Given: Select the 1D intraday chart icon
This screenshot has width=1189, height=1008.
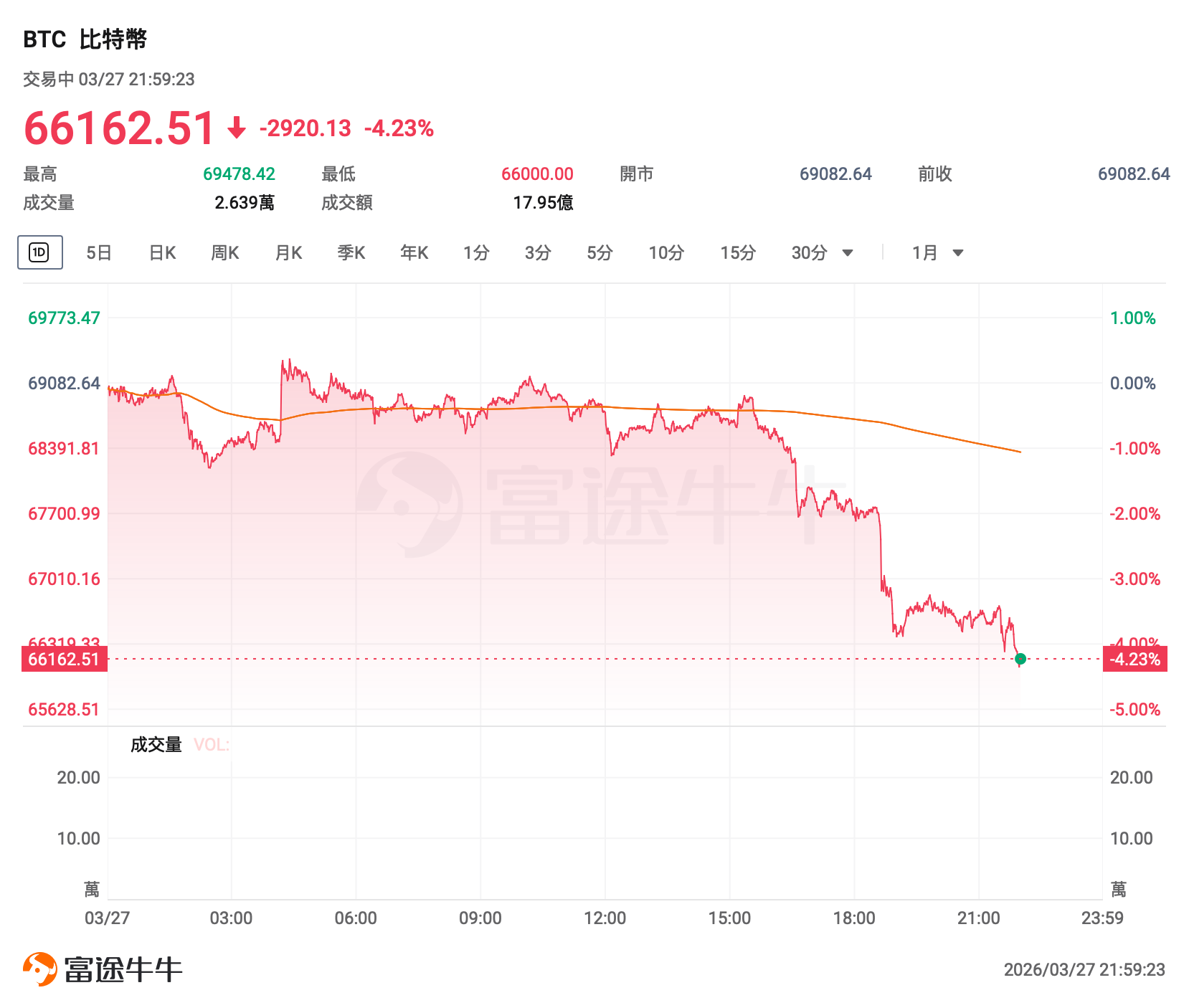Looking at the screenshot, I should [39, 252].
